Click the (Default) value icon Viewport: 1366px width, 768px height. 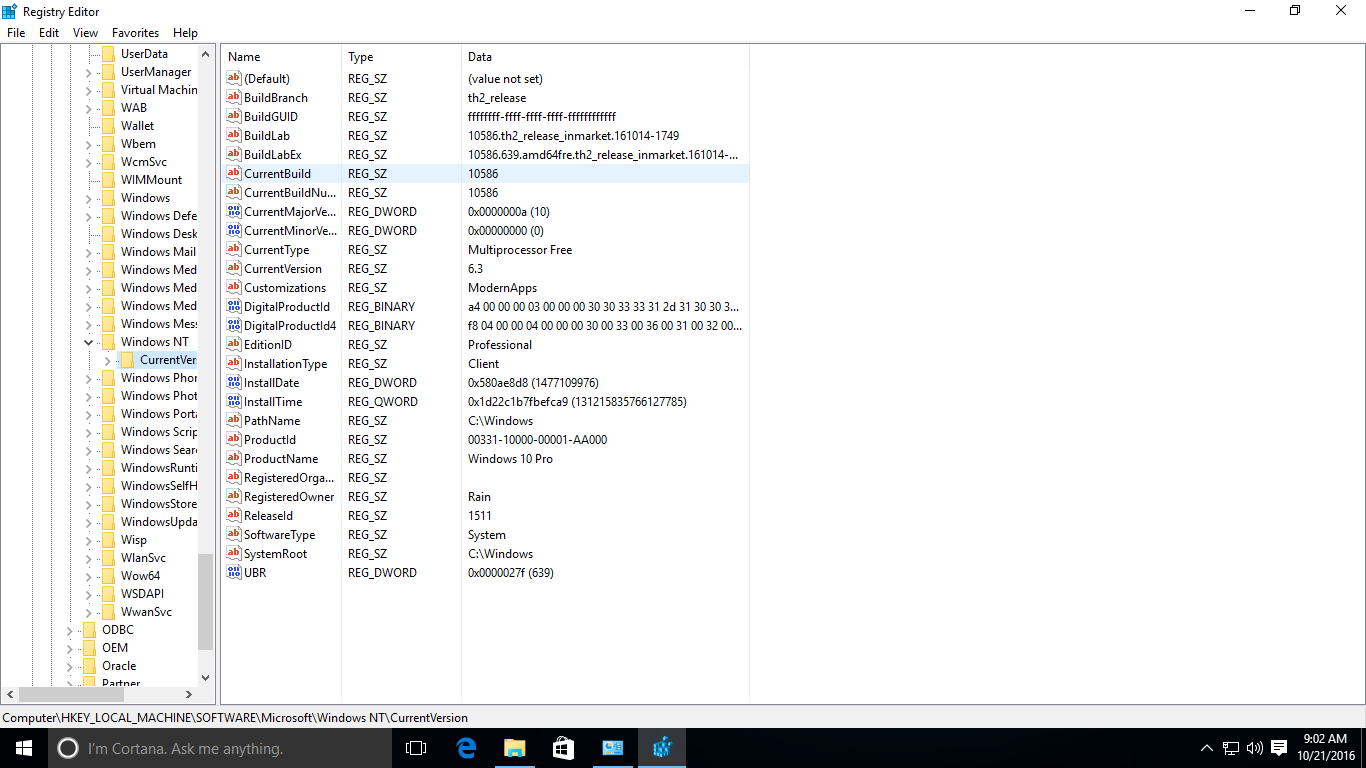coord(234,79)
